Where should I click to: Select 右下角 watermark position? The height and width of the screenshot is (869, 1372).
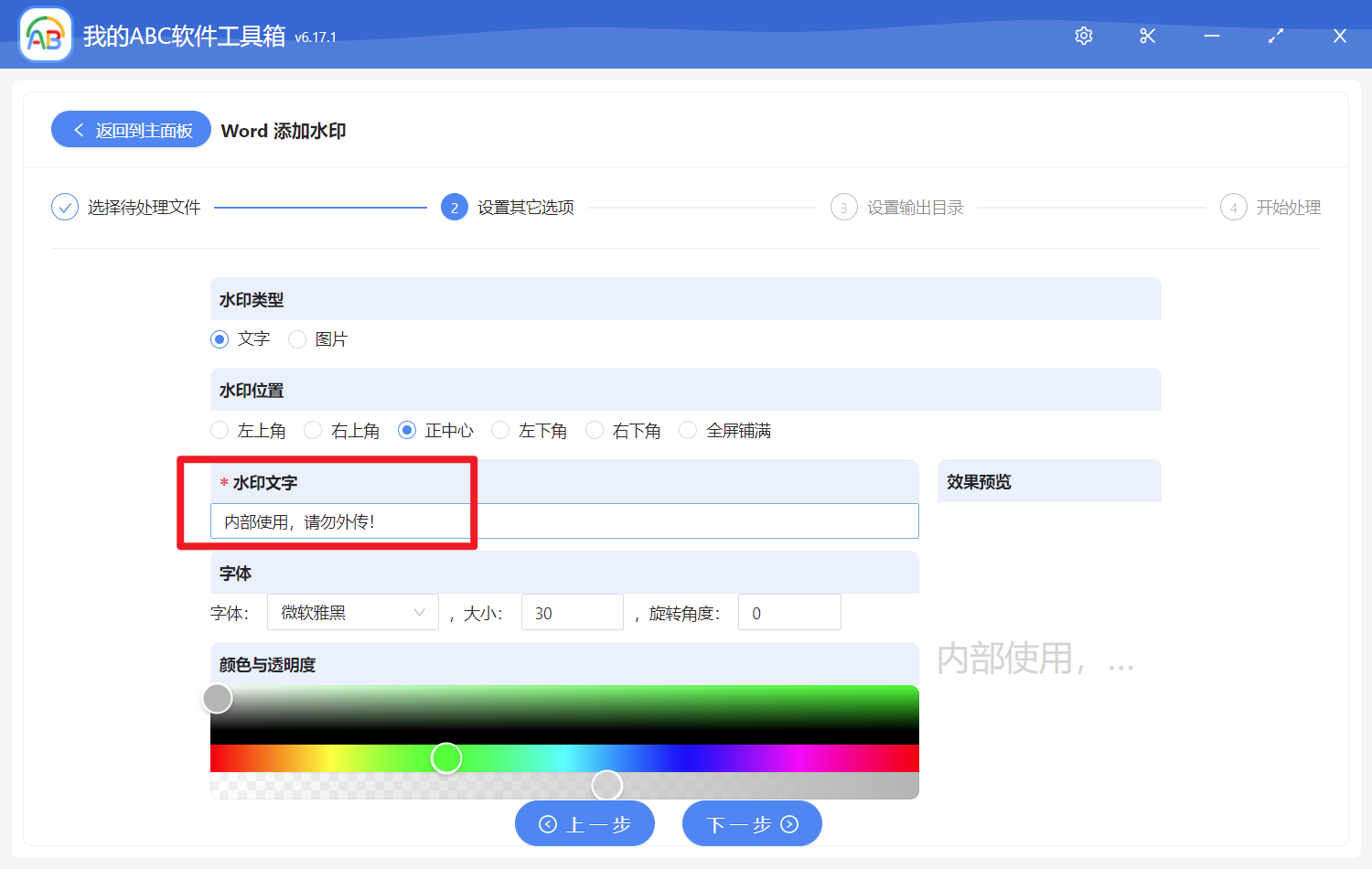click(595, 430)
